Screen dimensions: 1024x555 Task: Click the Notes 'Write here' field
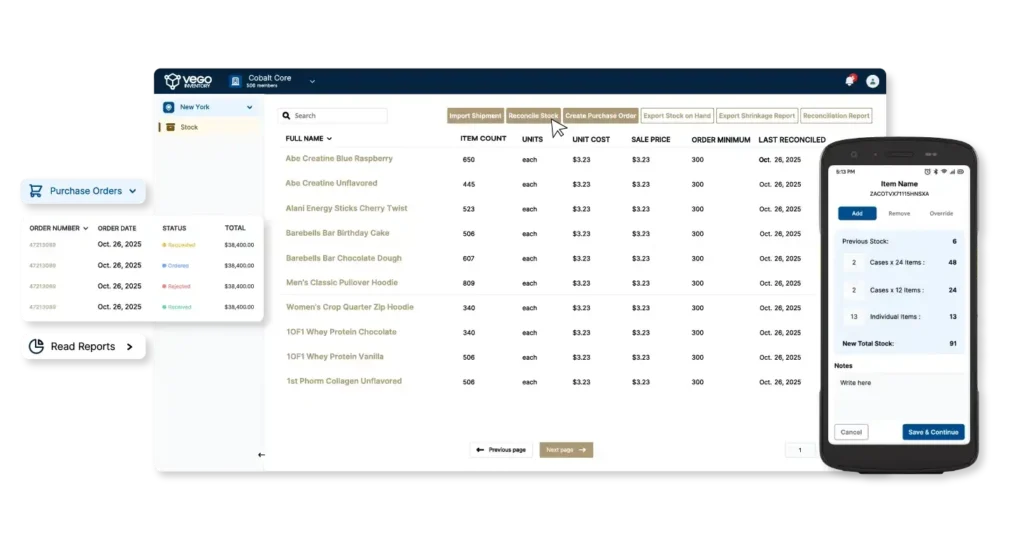coord(899,395)
